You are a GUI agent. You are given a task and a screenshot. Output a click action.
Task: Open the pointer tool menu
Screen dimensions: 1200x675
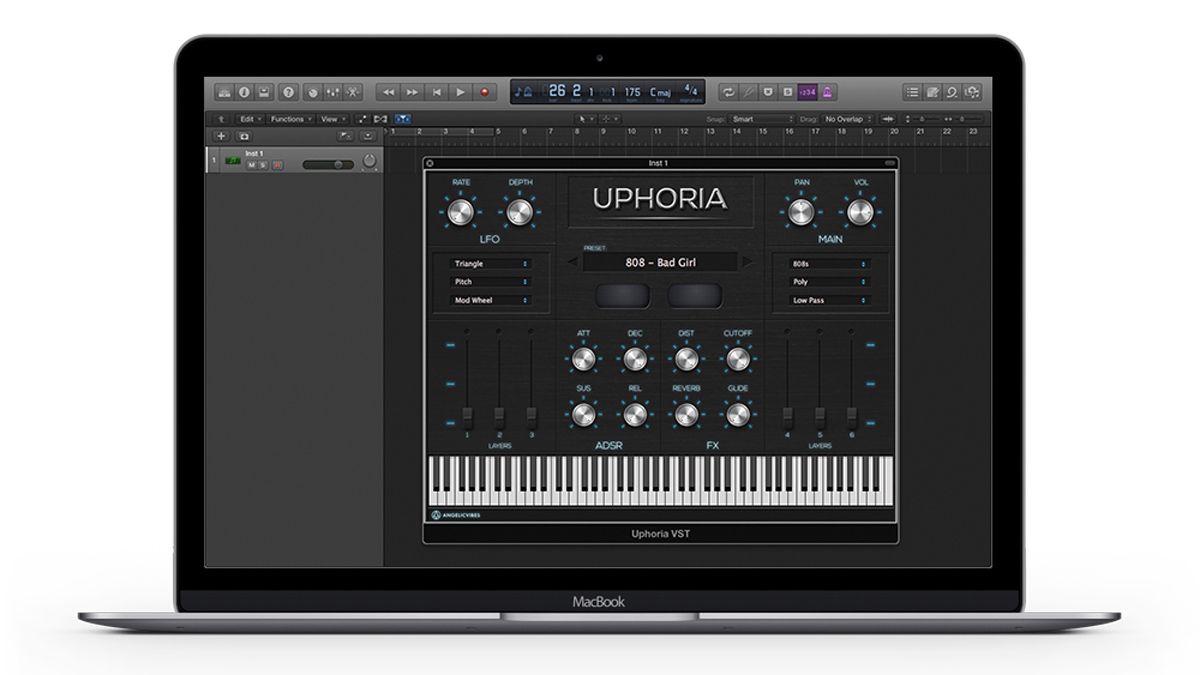[x=584, y=119]
